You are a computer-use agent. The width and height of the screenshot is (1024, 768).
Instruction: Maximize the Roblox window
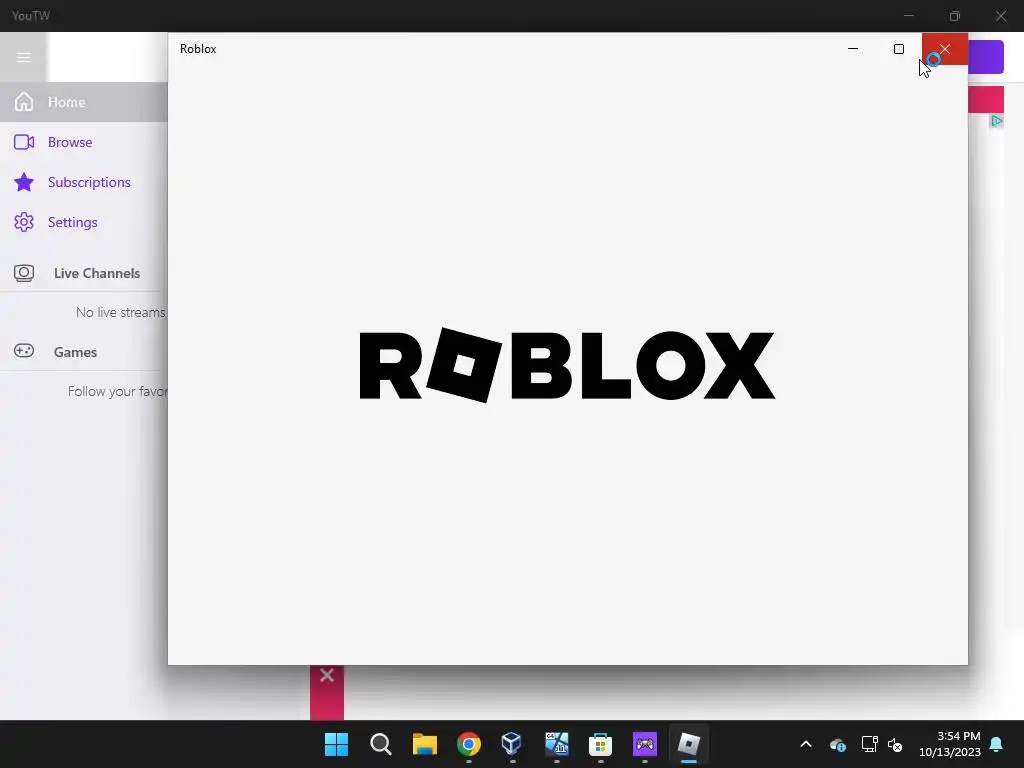[x=899, y=49]
